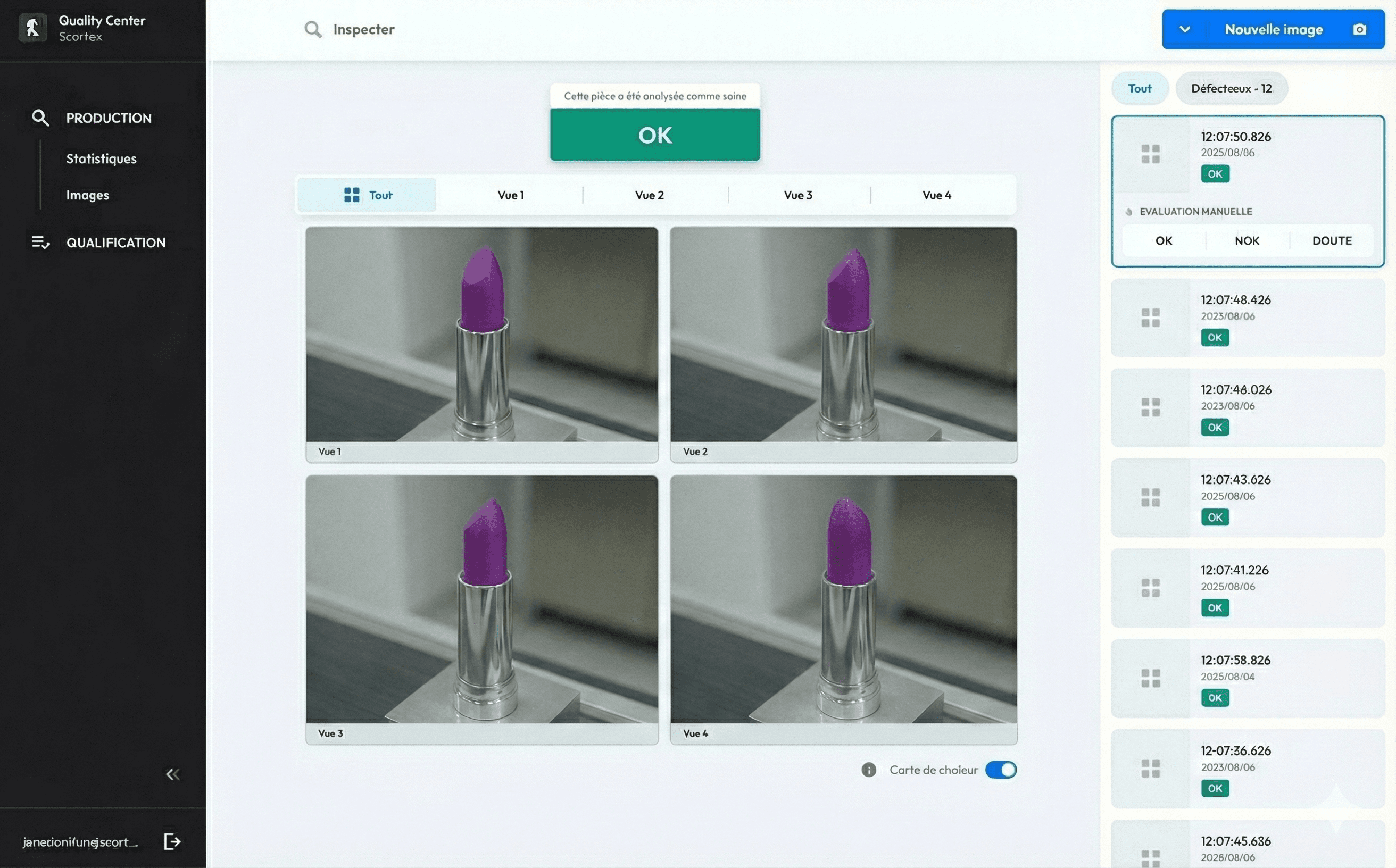Click the Qualification checklist icon
This screenshot has width=1396, height=868.
[x=40, y=242]
